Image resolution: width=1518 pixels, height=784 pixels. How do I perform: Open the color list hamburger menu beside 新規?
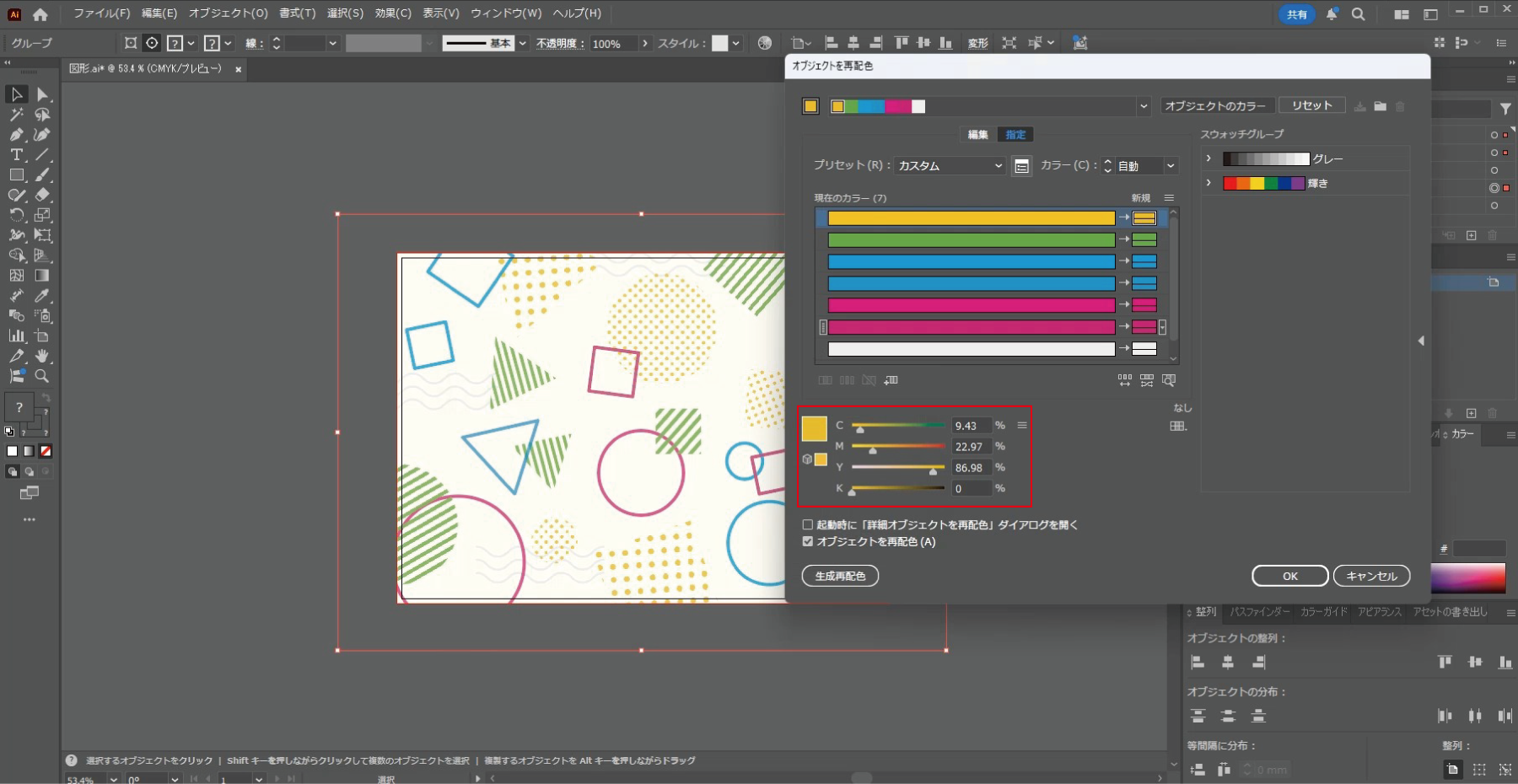tap(1169, 198)
